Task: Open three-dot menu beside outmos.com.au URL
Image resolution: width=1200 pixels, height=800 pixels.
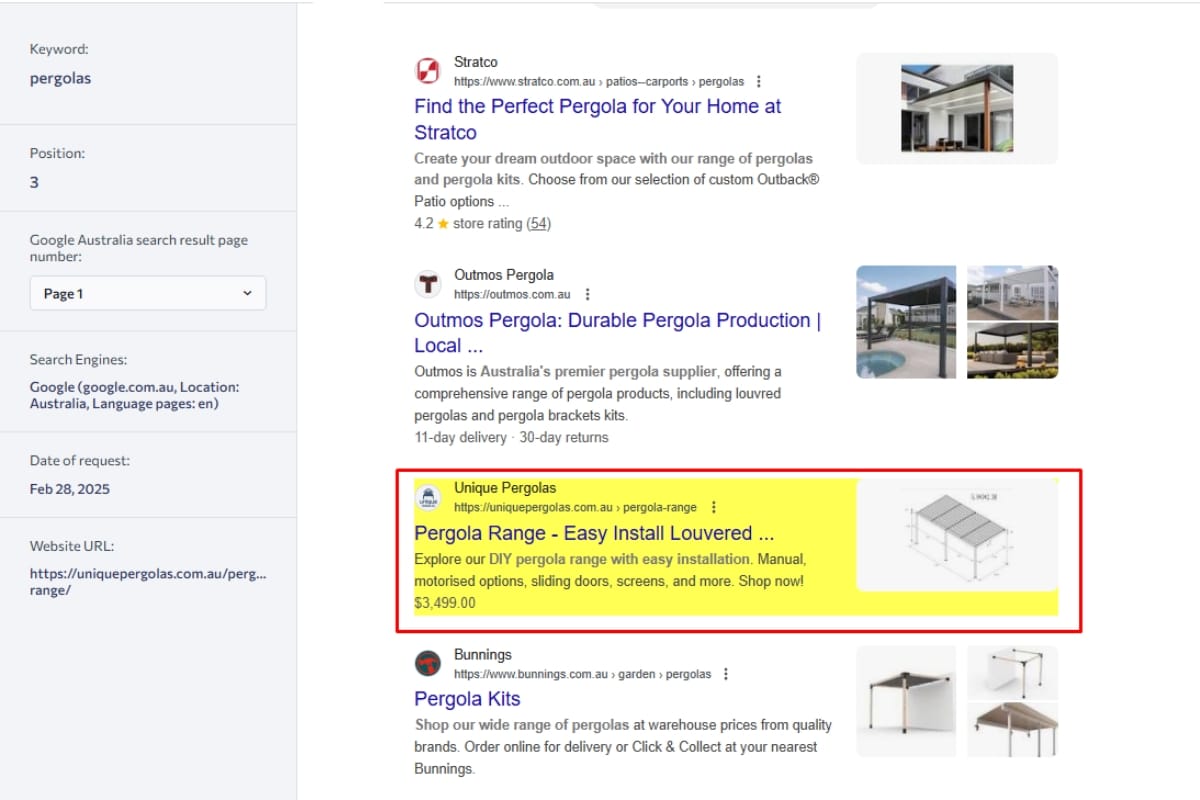Action: click(x=588, y=295)
